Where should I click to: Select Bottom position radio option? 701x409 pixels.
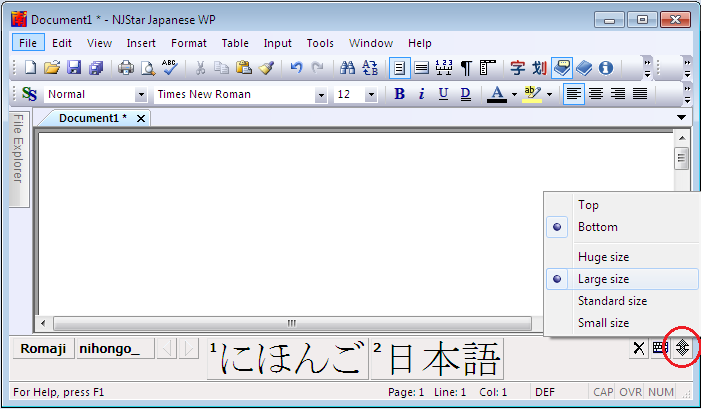coord(557,227)
